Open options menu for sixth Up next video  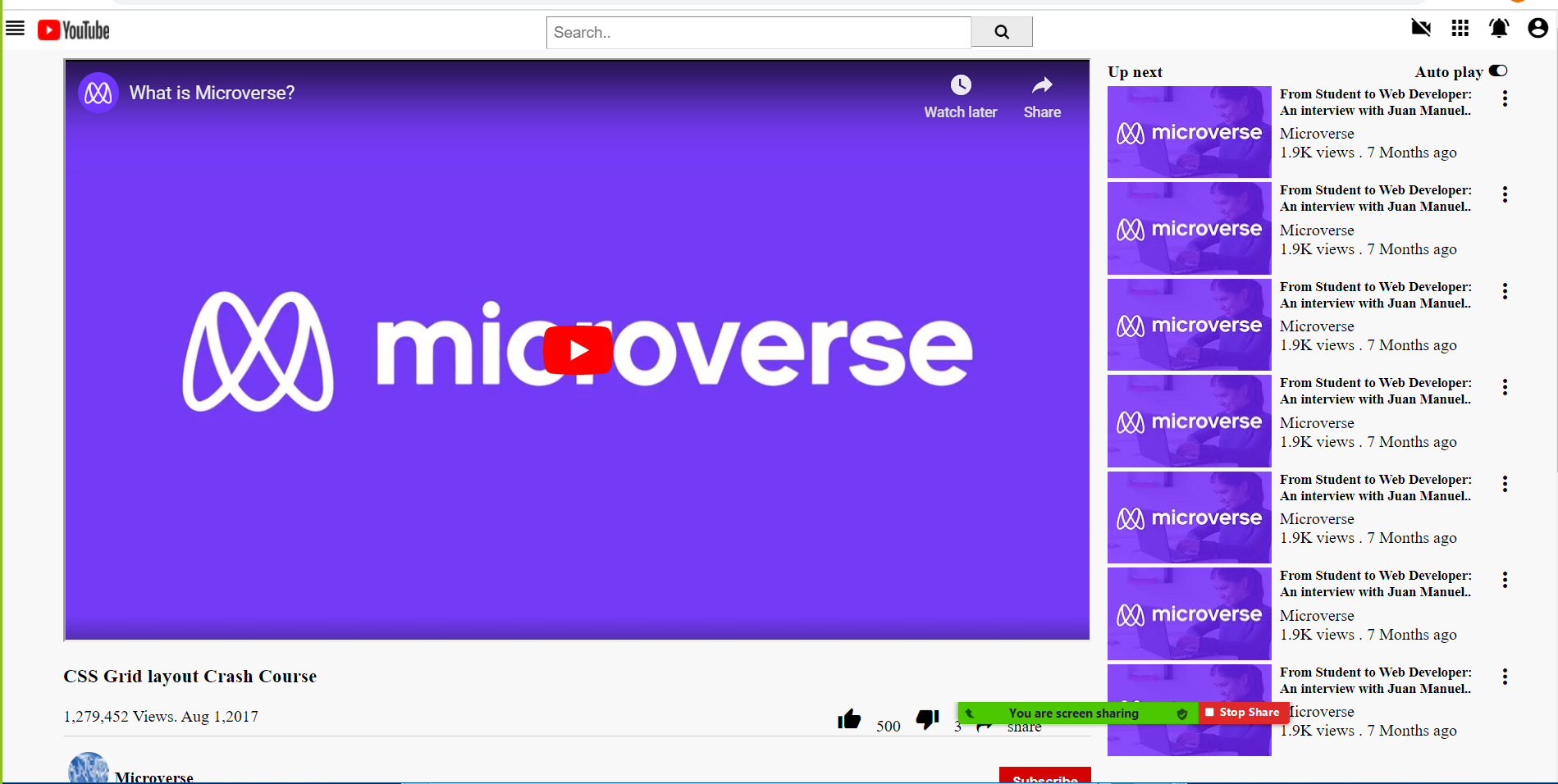coord(1505,581)
